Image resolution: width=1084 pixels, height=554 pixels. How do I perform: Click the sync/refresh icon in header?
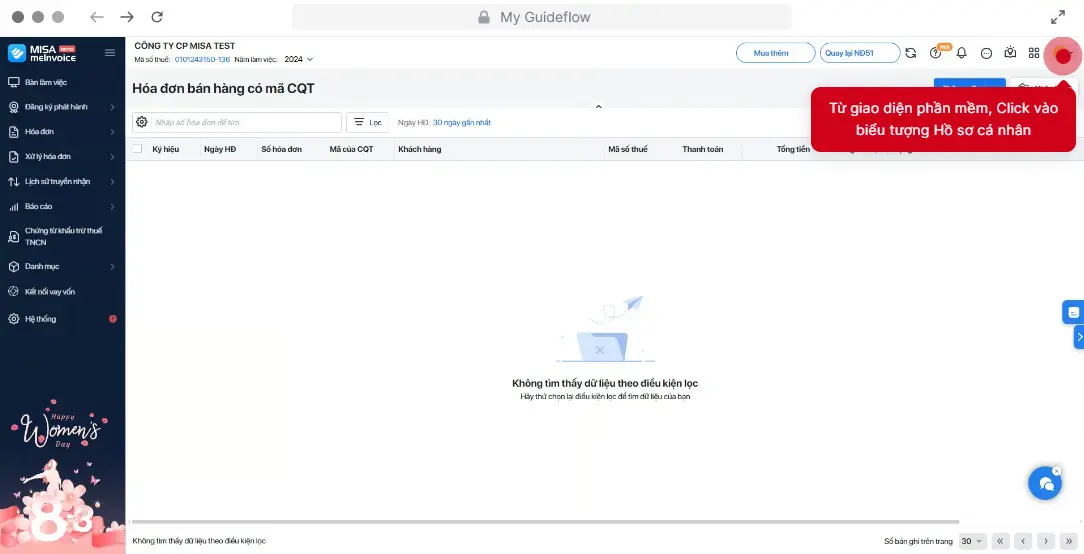910,53
